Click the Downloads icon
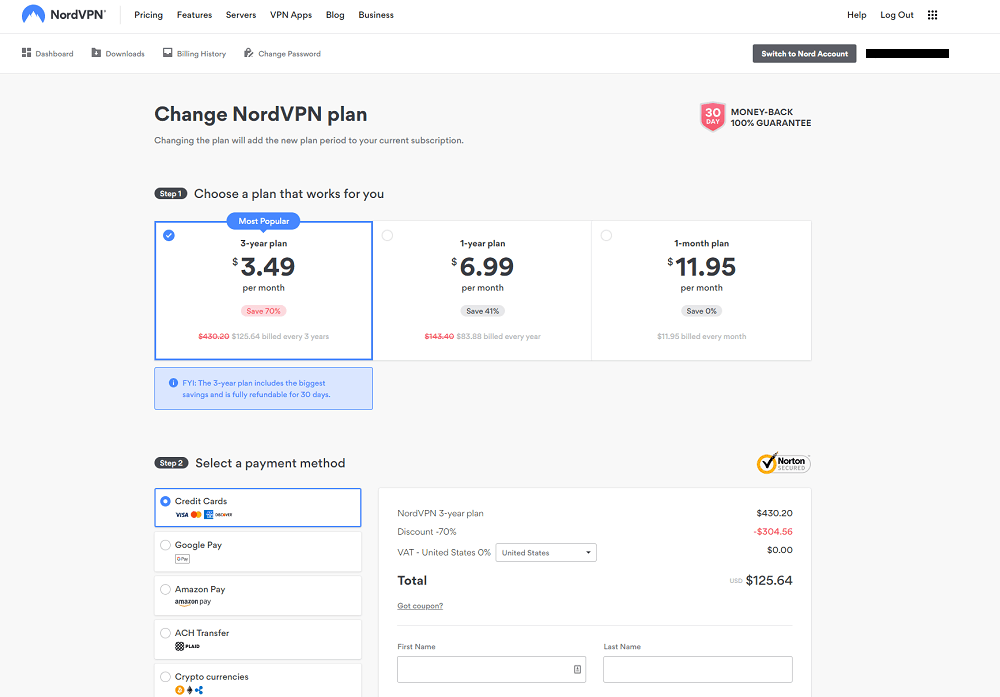Viewport: 1000px width, 697px height. (x=96, y=53)
